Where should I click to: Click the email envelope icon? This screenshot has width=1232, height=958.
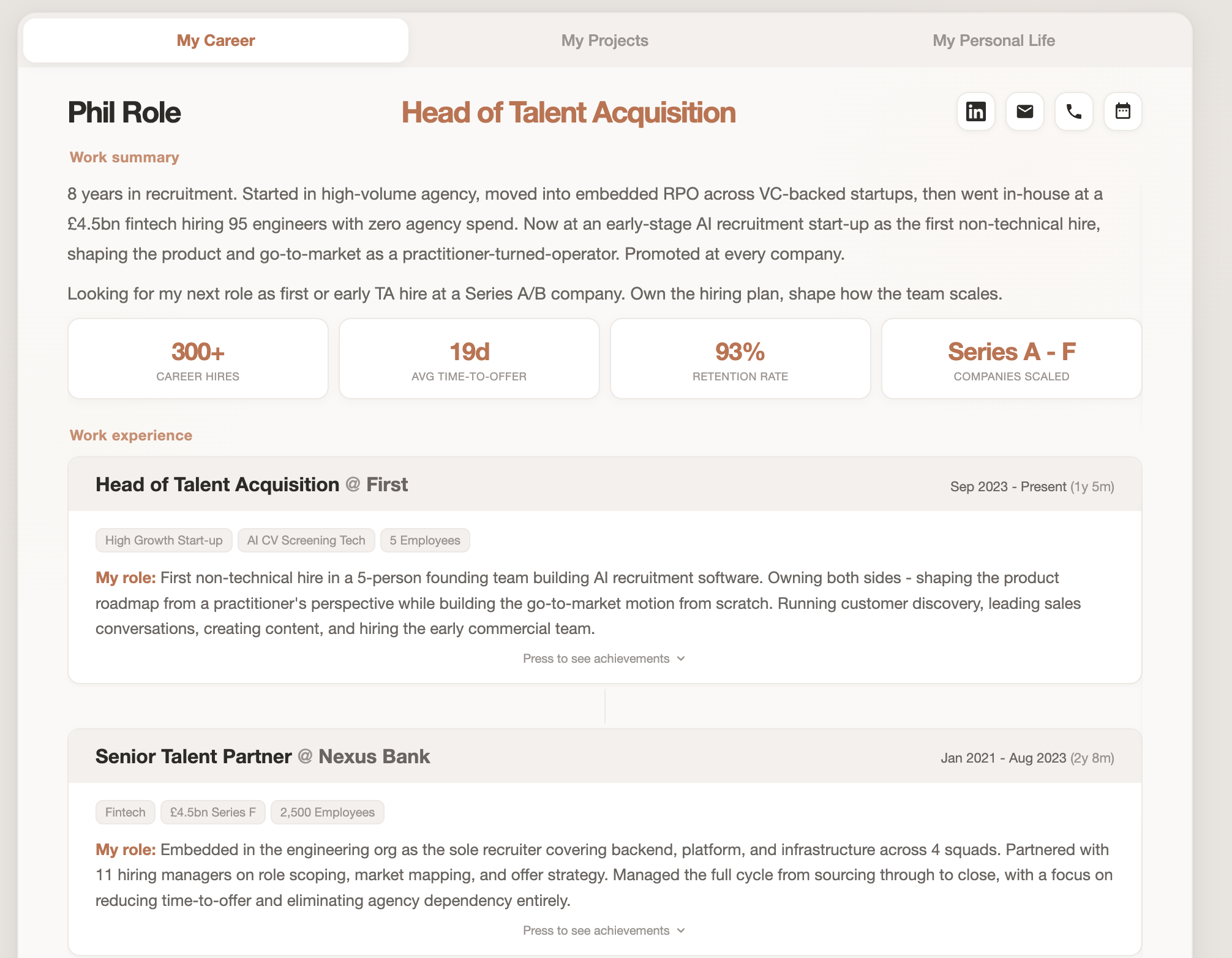pos(1024,111)
